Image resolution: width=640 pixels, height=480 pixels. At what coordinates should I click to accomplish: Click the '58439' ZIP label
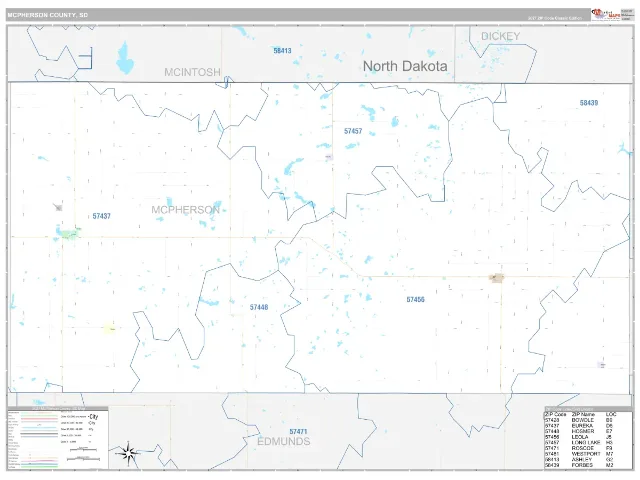[589, 103]
